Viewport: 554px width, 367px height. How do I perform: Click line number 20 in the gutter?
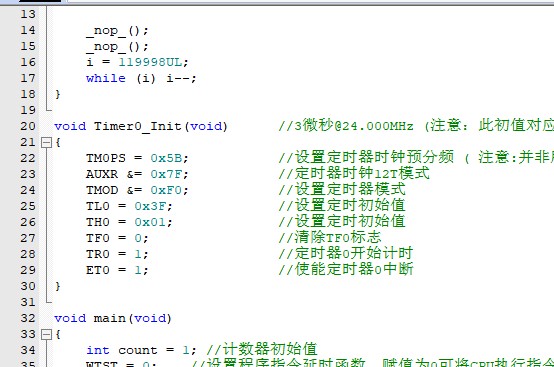click(x=28, y=126)
